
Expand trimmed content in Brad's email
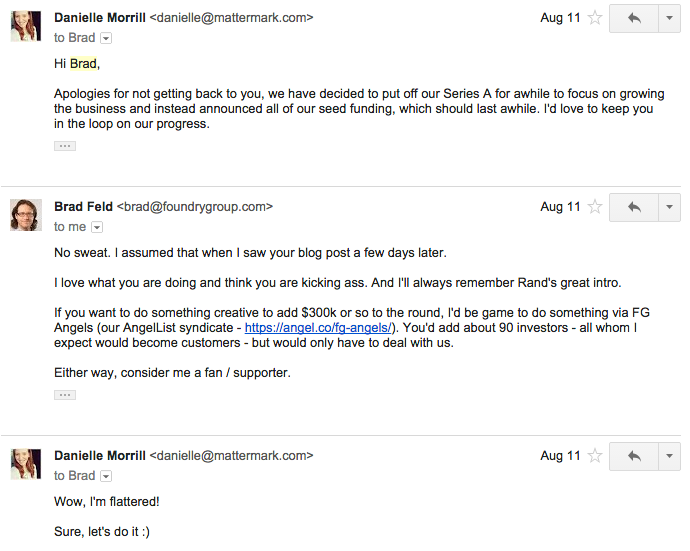coord(65,395)
